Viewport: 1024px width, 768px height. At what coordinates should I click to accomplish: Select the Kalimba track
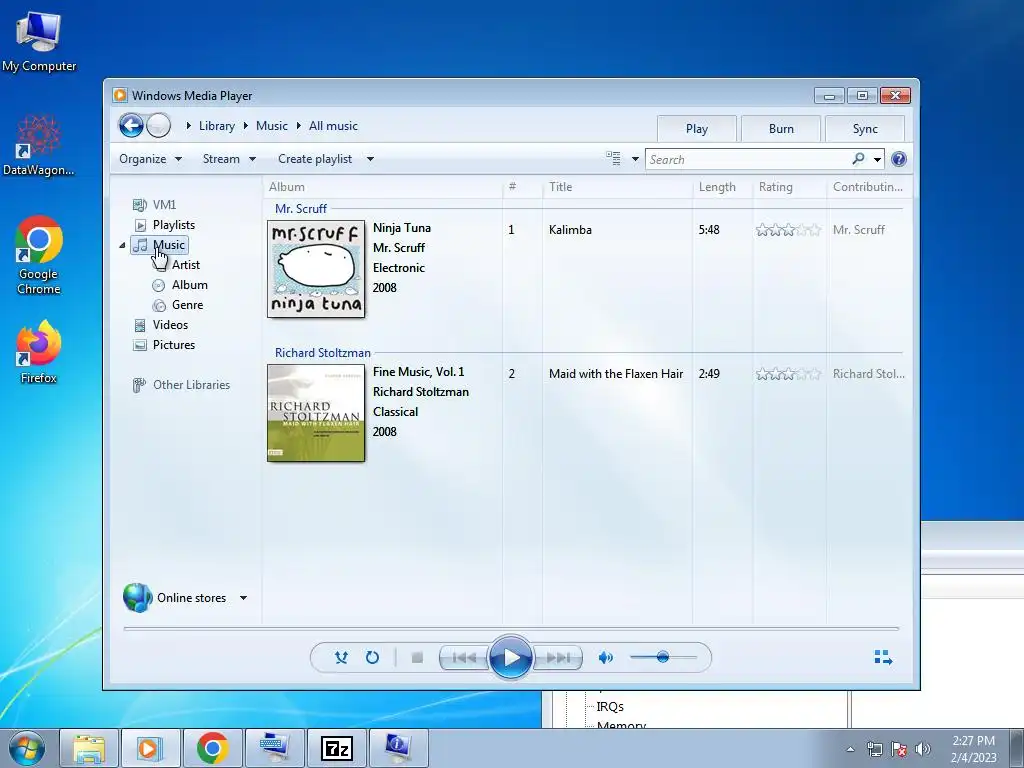(570, 230)
